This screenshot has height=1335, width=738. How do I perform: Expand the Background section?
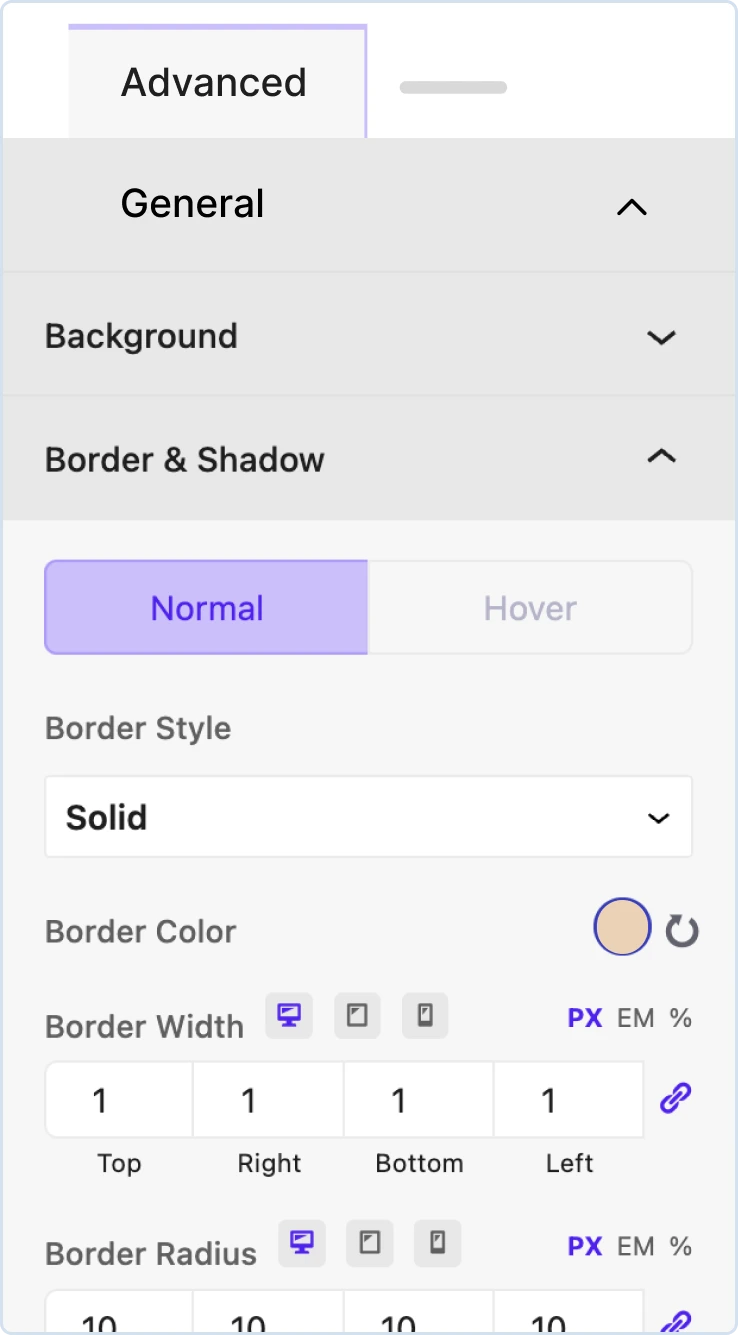pos(368,336)
